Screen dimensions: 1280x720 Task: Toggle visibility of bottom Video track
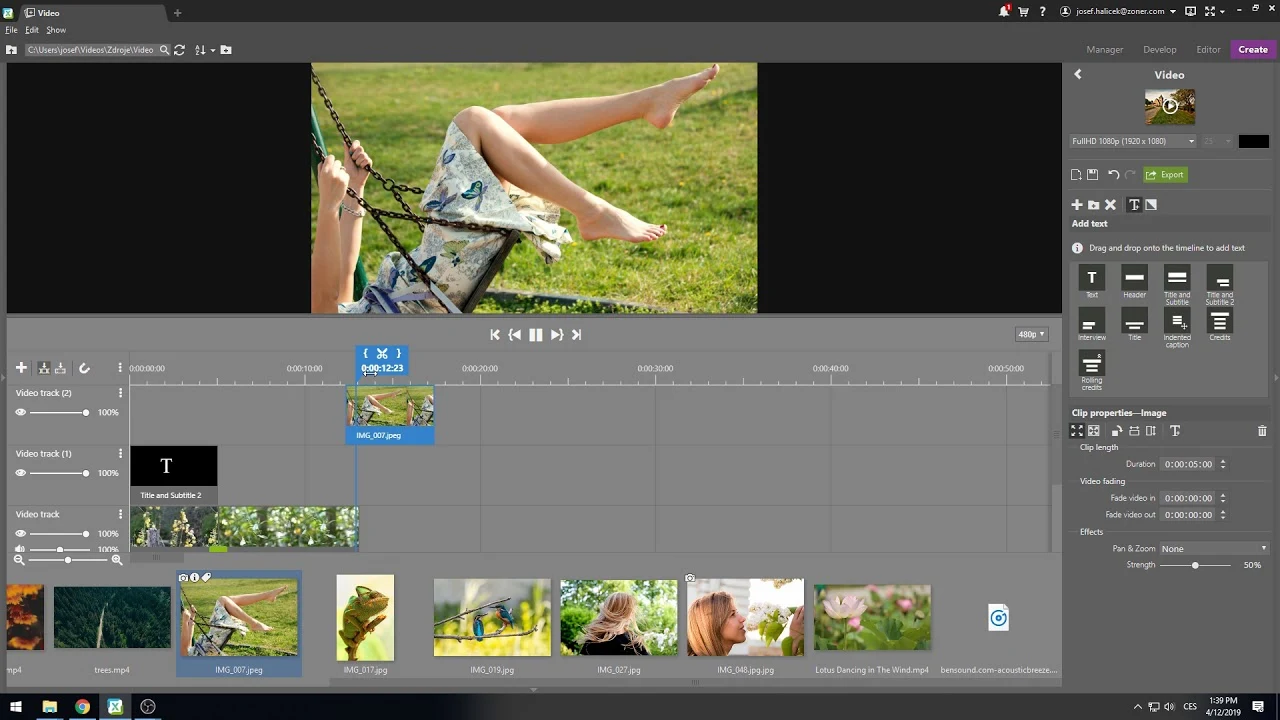pyautogui.click(x=20, y=534)
